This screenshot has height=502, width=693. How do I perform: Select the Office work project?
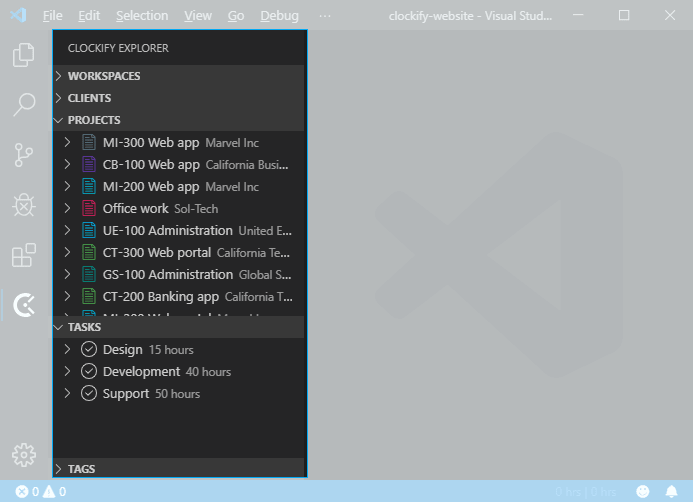pyautogui.click(x=179, y=209)
